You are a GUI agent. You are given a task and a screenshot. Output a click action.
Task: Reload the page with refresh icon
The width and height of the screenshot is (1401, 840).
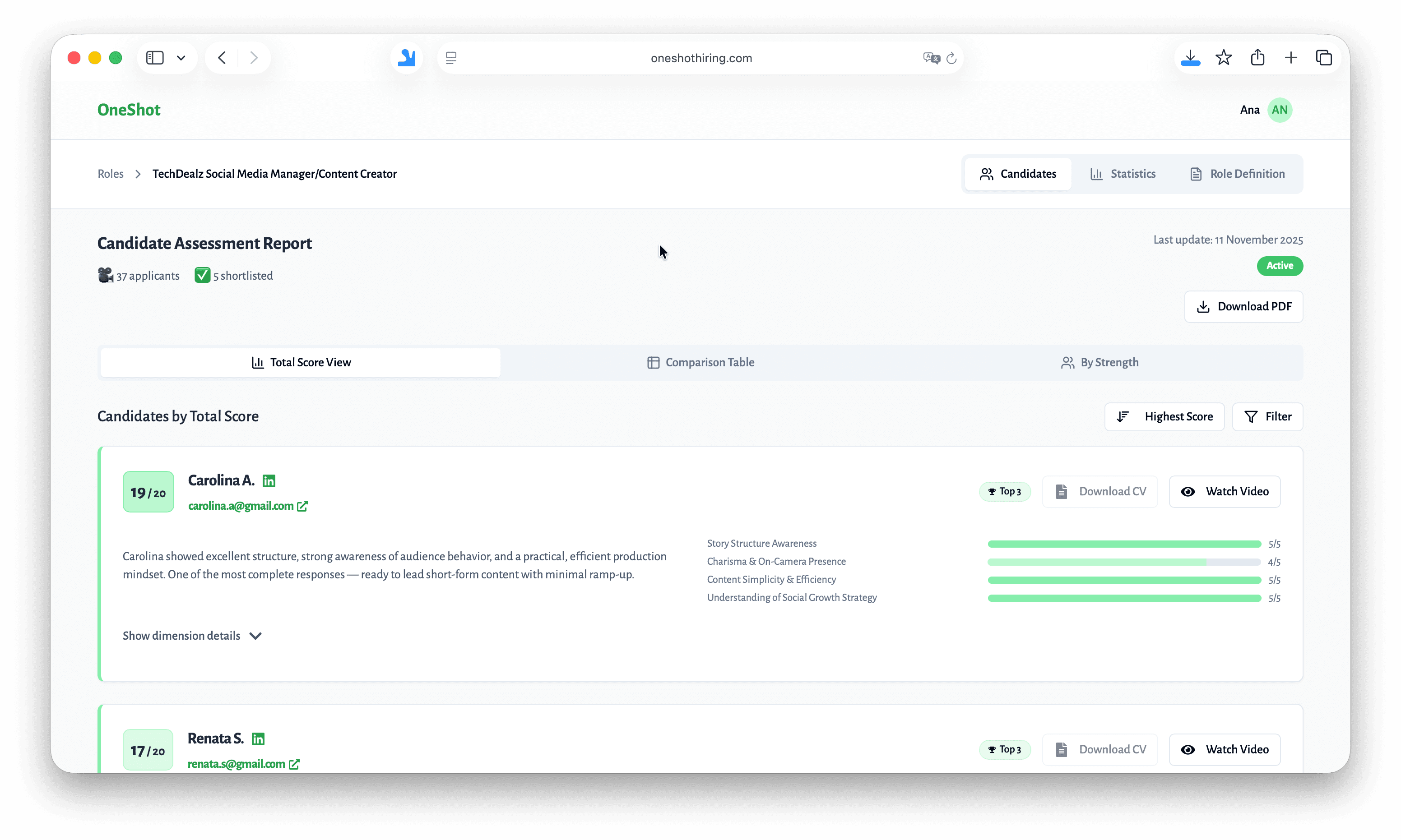pos(951,58)
